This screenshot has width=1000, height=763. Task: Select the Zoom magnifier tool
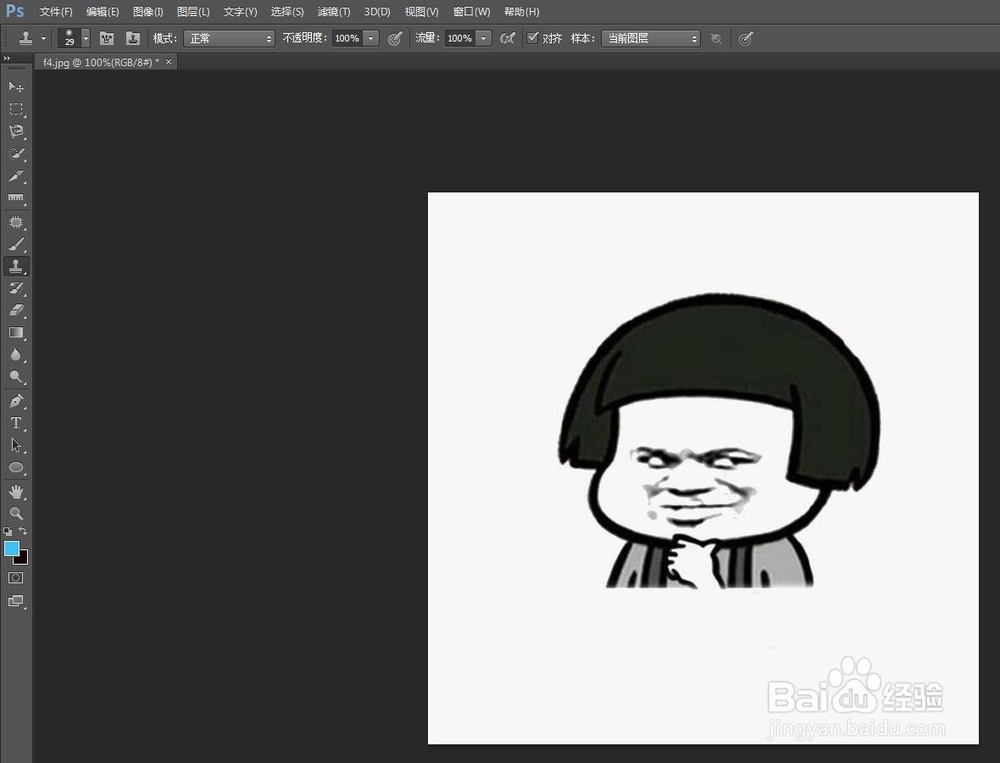click(x=16, y=514)
